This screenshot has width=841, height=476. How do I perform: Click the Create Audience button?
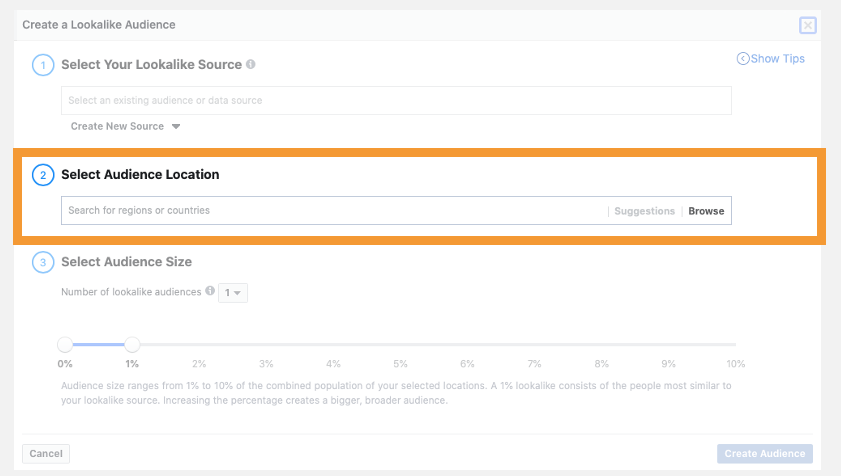[x=765, y=453]
